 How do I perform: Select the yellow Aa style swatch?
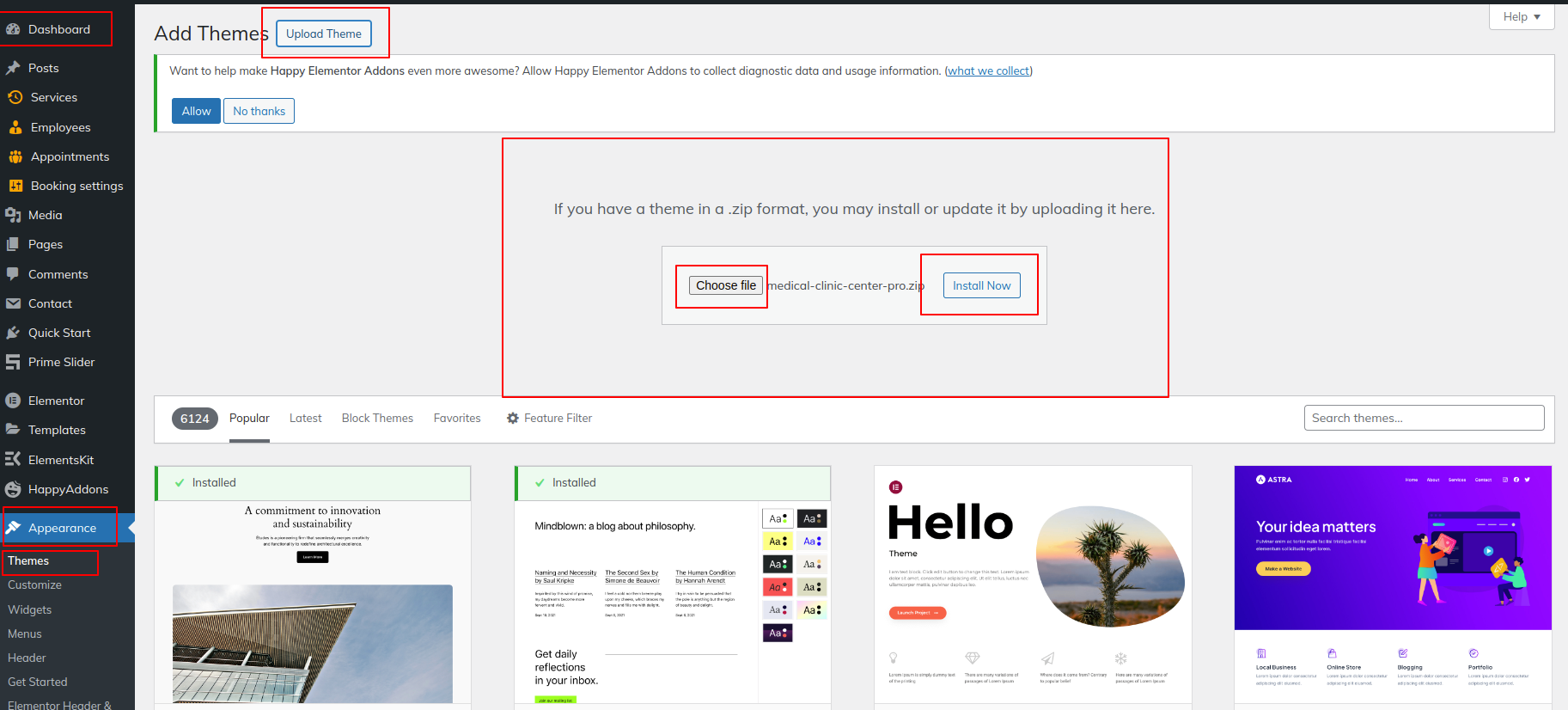(777, 542)
